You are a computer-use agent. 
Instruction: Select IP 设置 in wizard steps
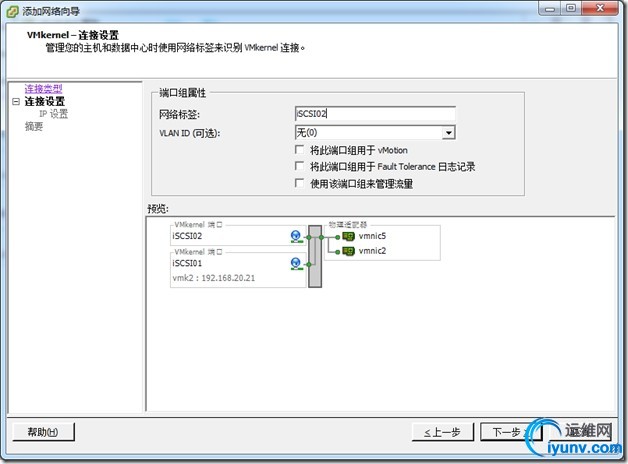point(53,114)
